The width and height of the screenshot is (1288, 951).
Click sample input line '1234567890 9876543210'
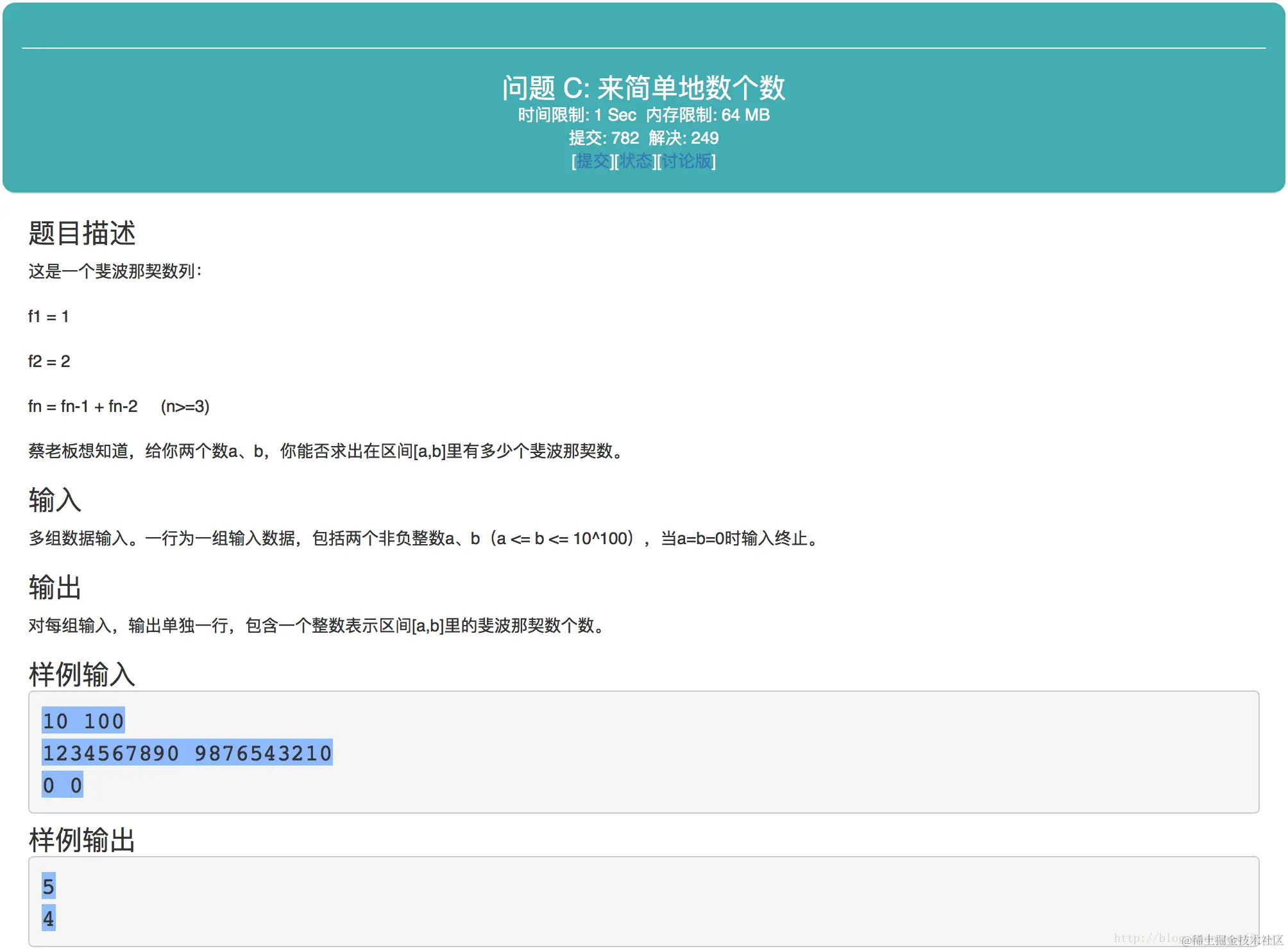point(187,753)
